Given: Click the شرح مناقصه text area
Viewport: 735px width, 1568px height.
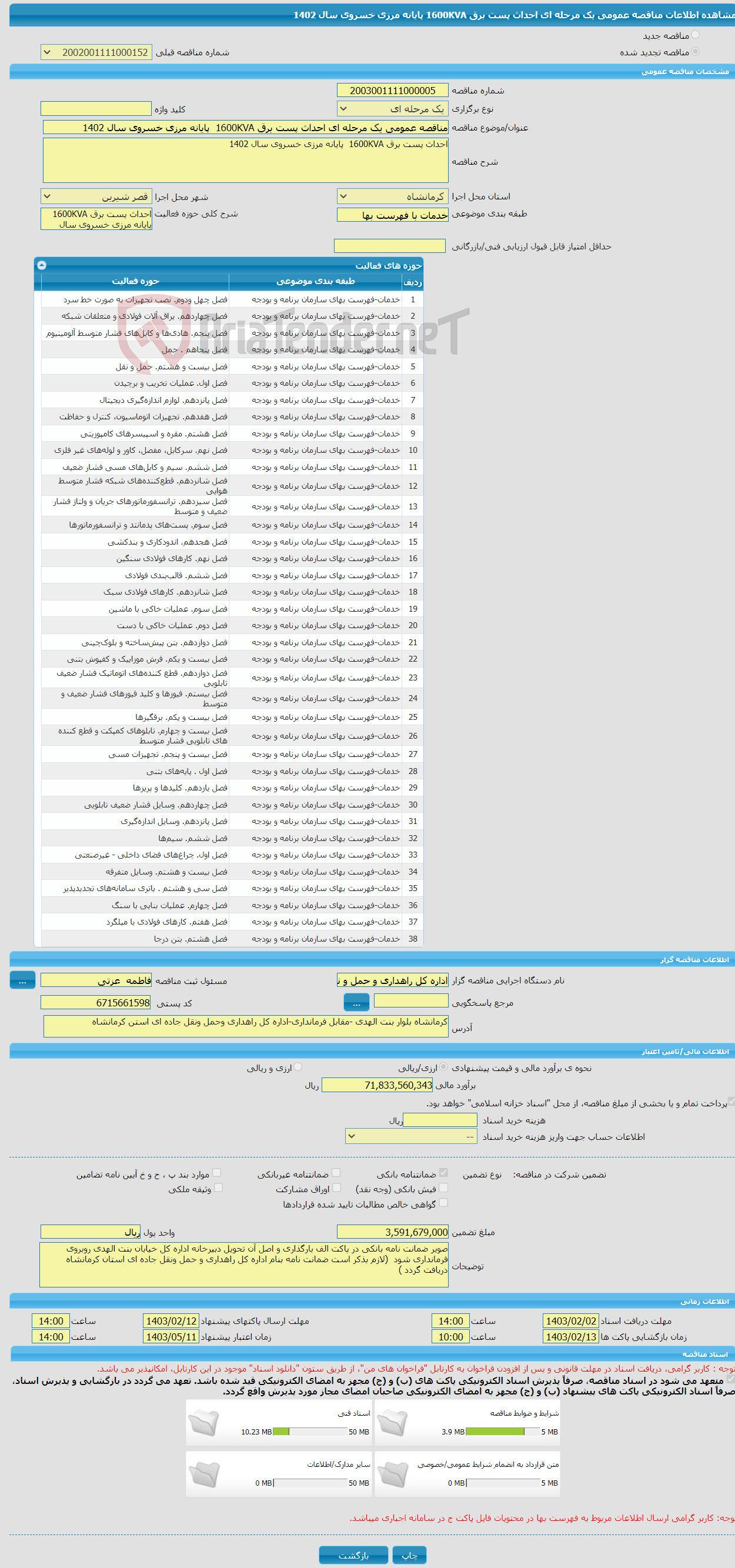Looking at the screenshot, I should tap(245, 160).
